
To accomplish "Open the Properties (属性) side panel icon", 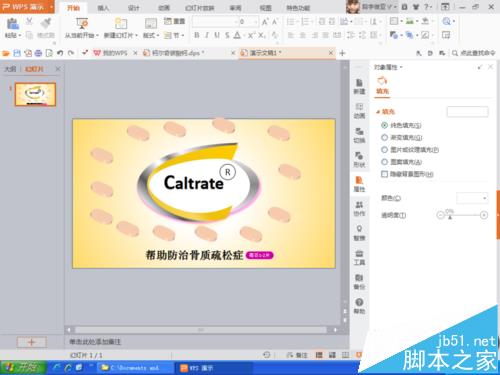I will pos(359,184).
